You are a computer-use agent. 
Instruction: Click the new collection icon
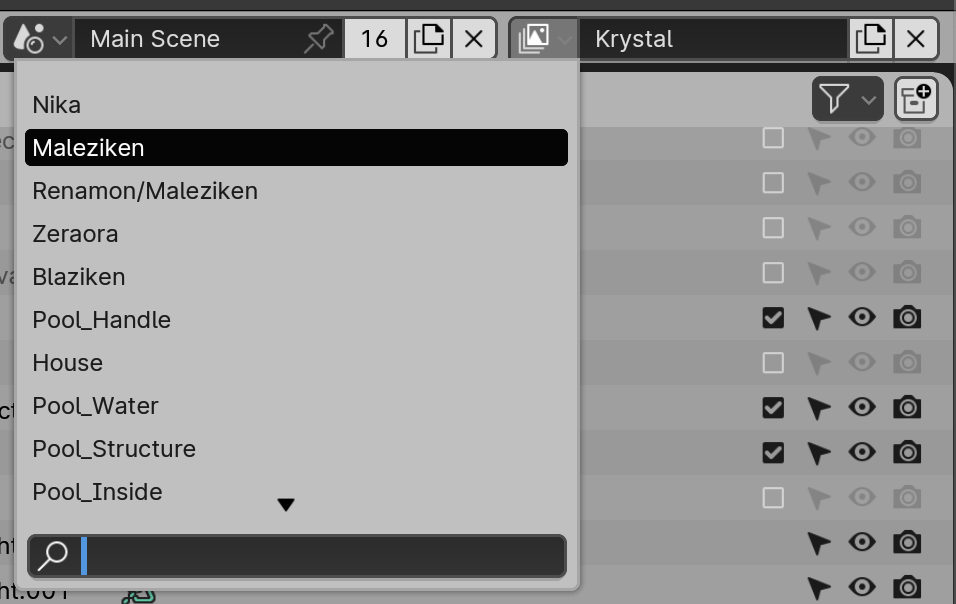point(915,98)
